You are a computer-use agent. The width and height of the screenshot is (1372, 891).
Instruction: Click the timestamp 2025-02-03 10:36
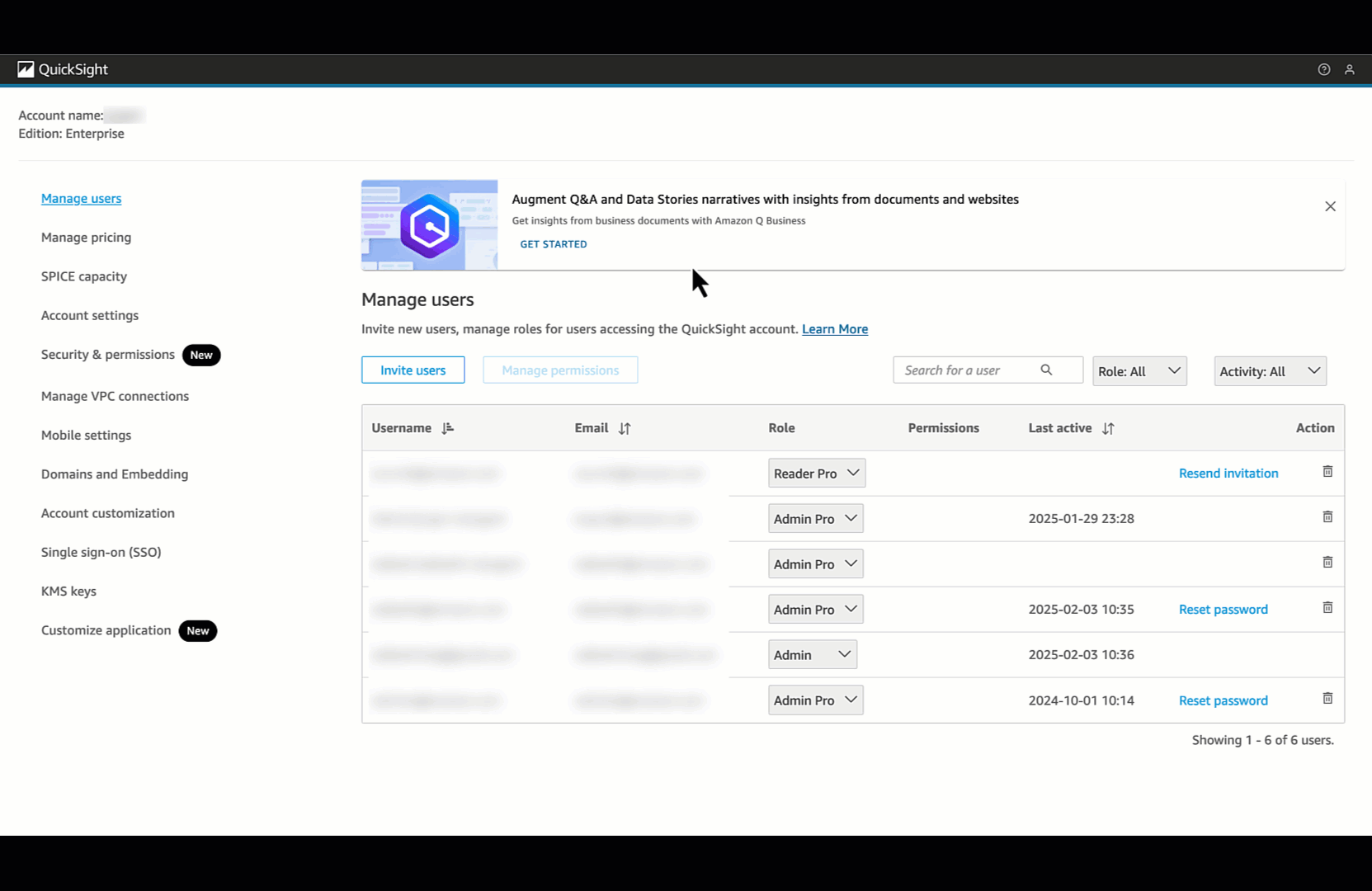(1081, 655)
